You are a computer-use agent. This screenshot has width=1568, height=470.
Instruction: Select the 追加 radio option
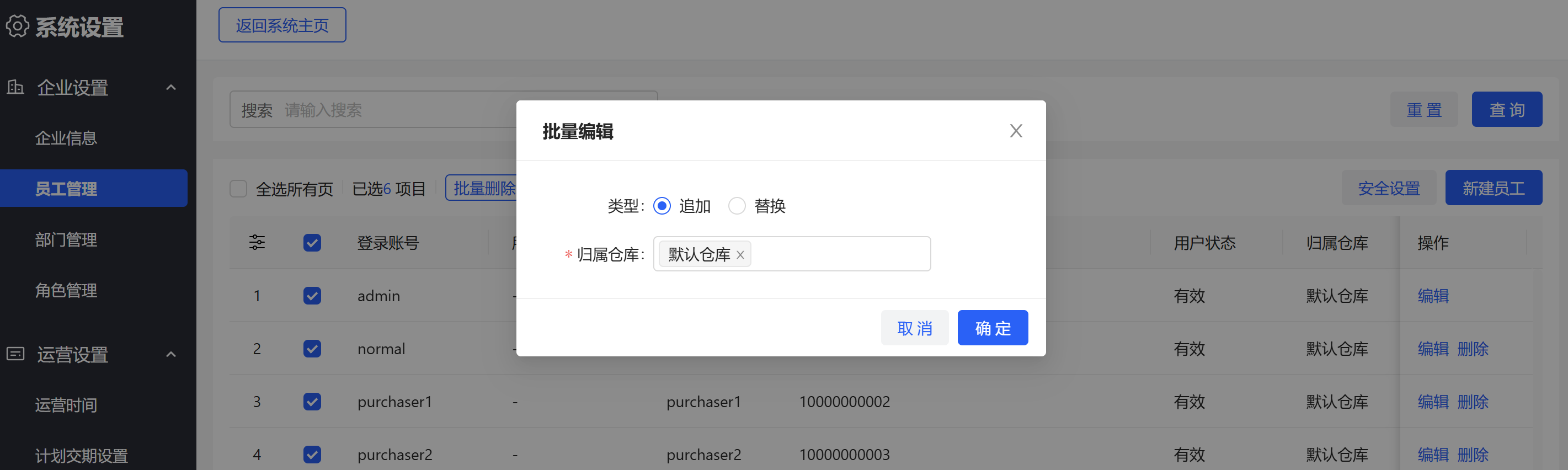662,206
